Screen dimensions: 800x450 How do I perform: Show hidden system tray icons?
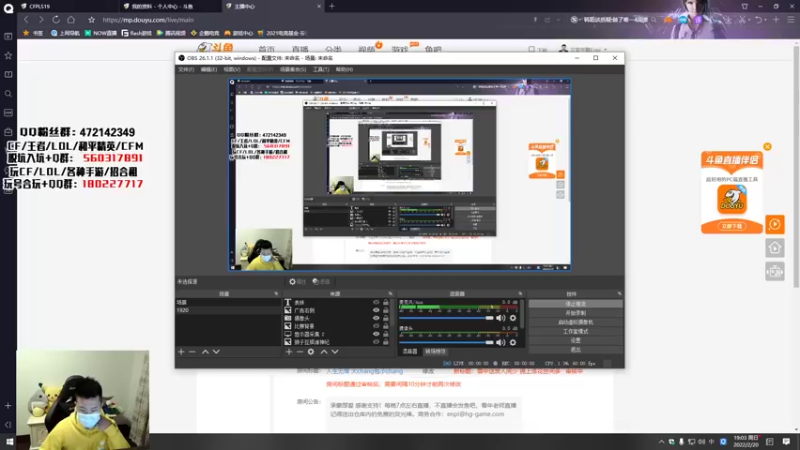pyautogui.click(x=661, y=442)
